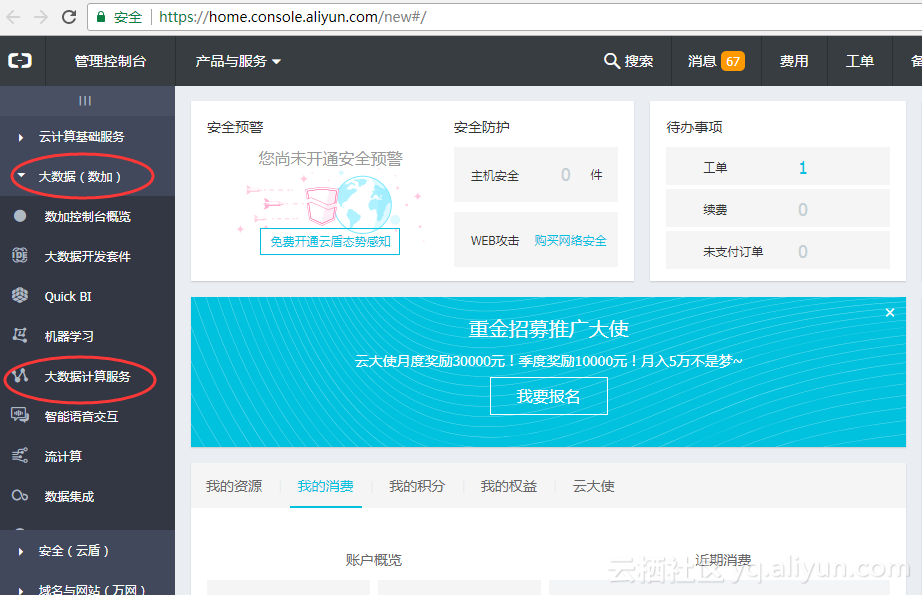
Task: Click the Aliyun logo icon
Action: click(20, 61)
